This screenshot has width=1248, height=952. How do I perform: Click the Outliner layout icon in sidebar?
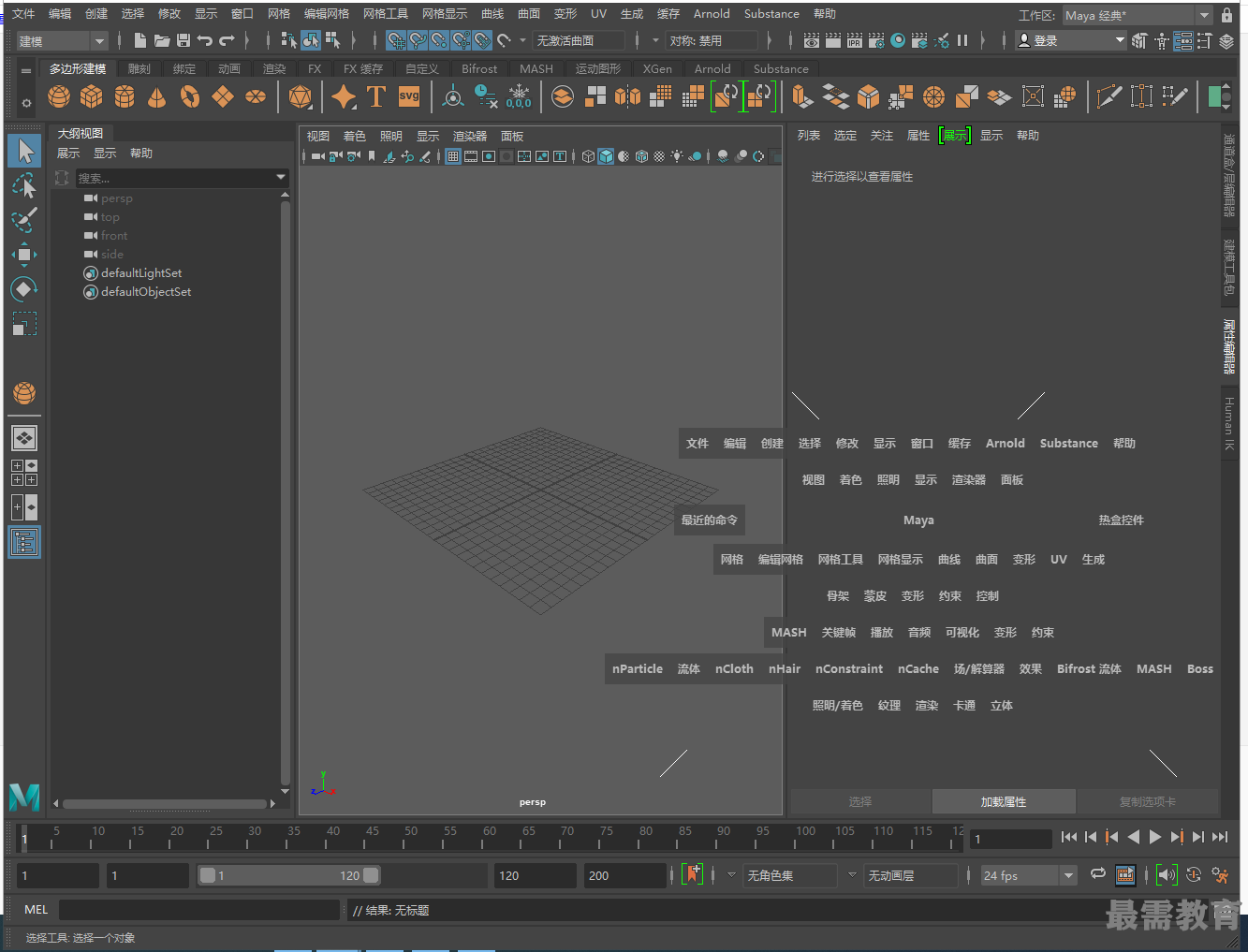(24, 542)
